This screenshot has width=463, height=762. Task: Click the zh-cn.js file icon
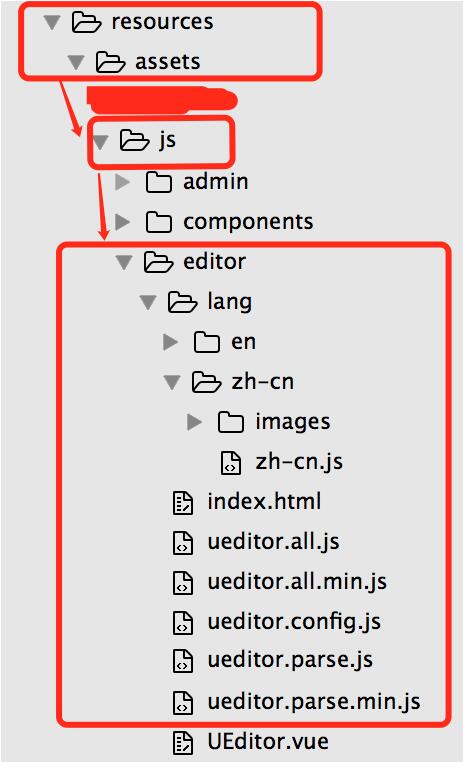(231, 463)
